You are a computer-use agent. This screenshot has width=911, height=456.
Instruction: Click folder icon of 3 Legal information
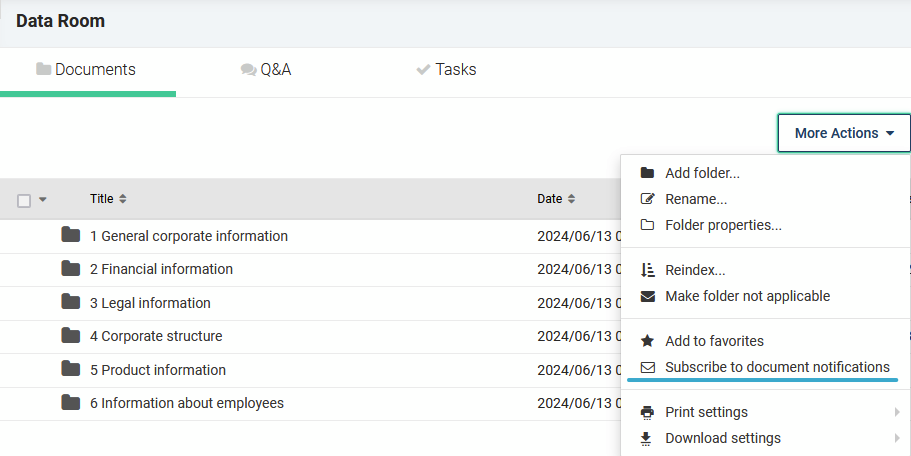[x=70, y=302]
